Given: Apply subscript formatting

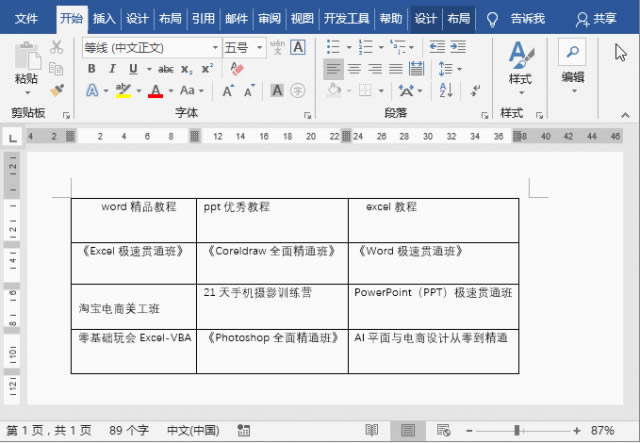Looking at the screenshot, I should click(187, 69).
